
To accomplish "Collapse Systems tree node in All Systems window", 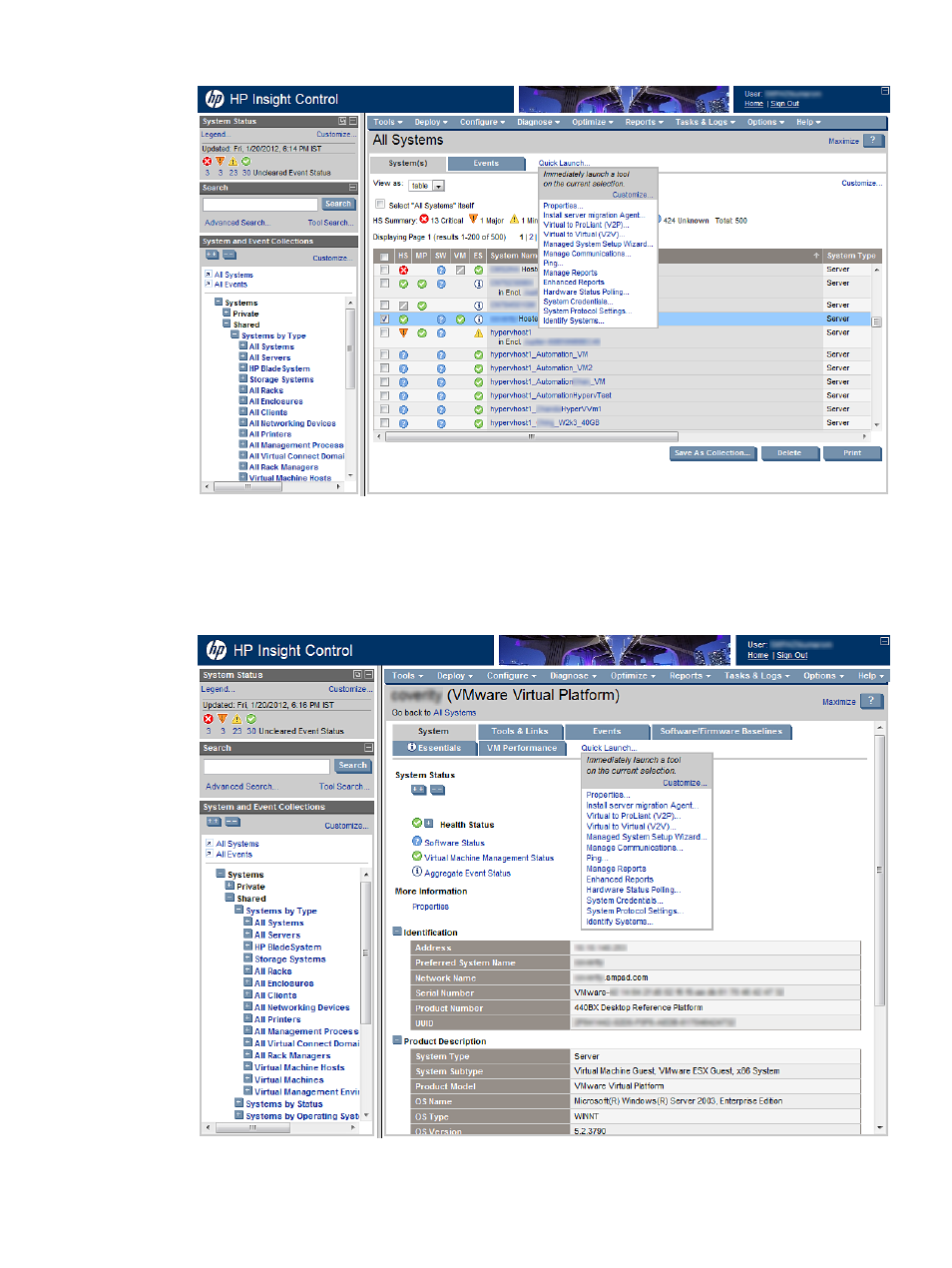I will click(x=219, y=301).
